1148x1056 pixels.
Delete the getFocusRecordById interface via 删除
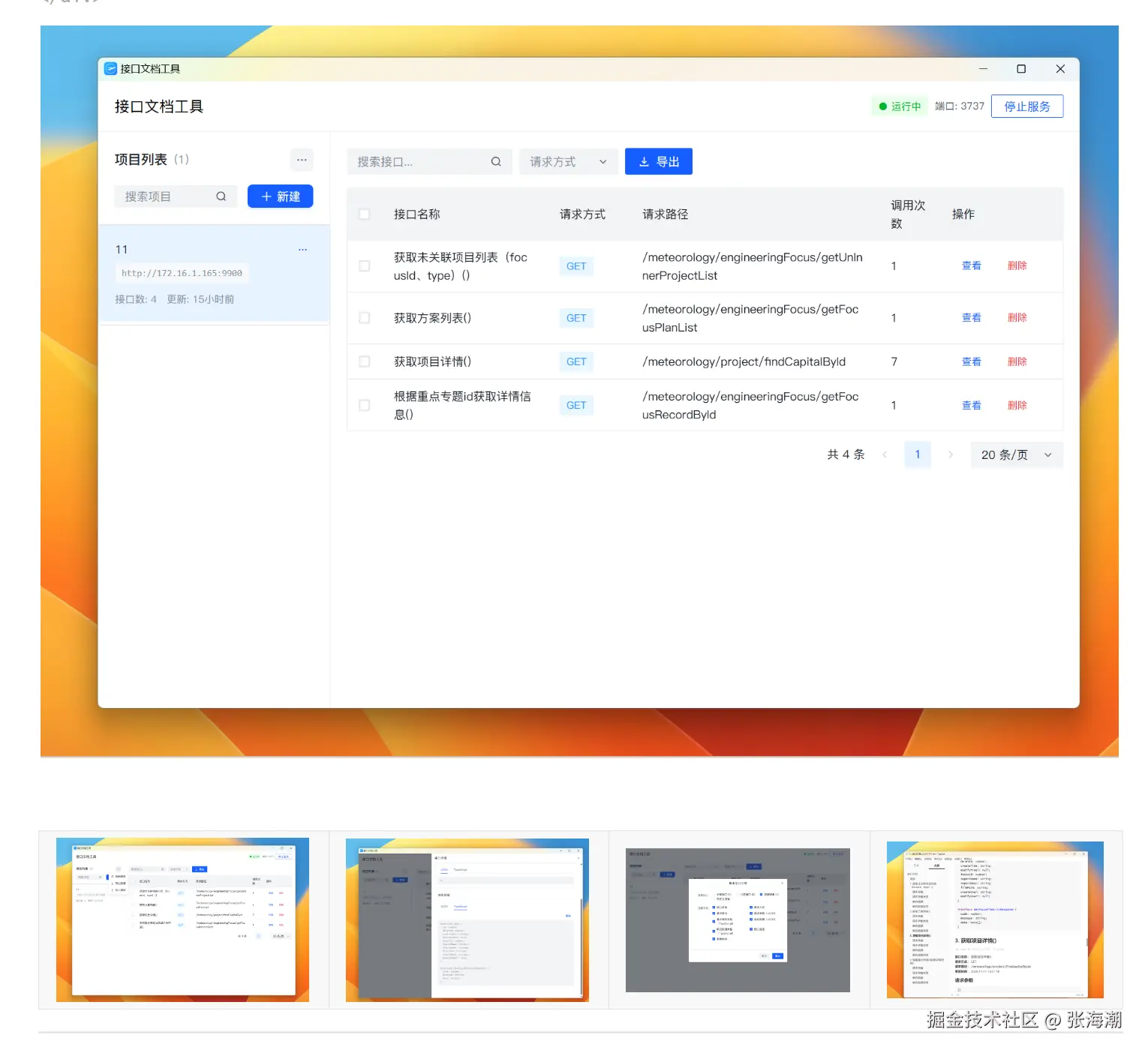1017,406
